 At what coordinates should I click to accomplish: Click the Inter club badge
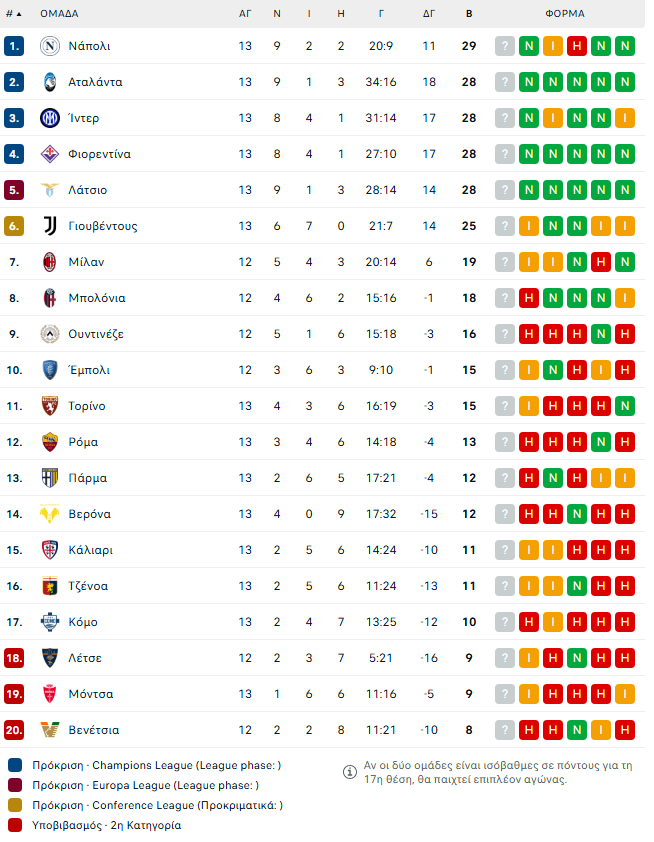click(x=50, y=118)
